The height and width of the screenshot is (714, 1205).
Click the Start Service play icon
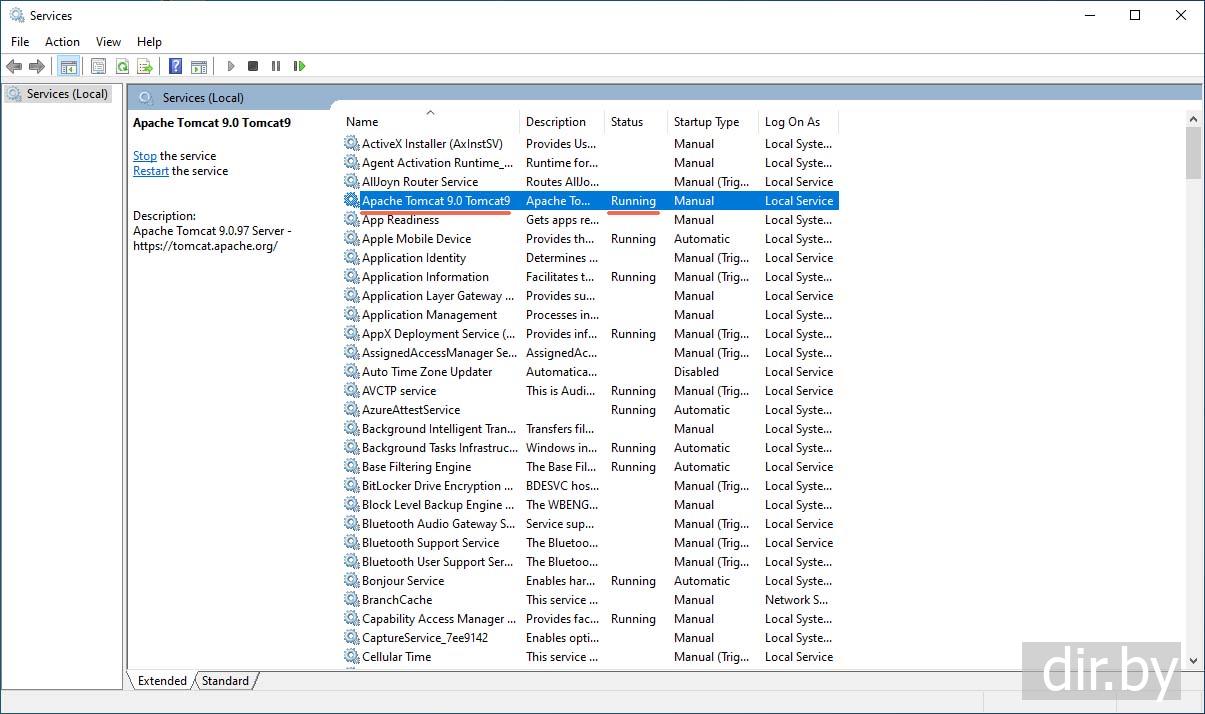click(x=231, y=66)
